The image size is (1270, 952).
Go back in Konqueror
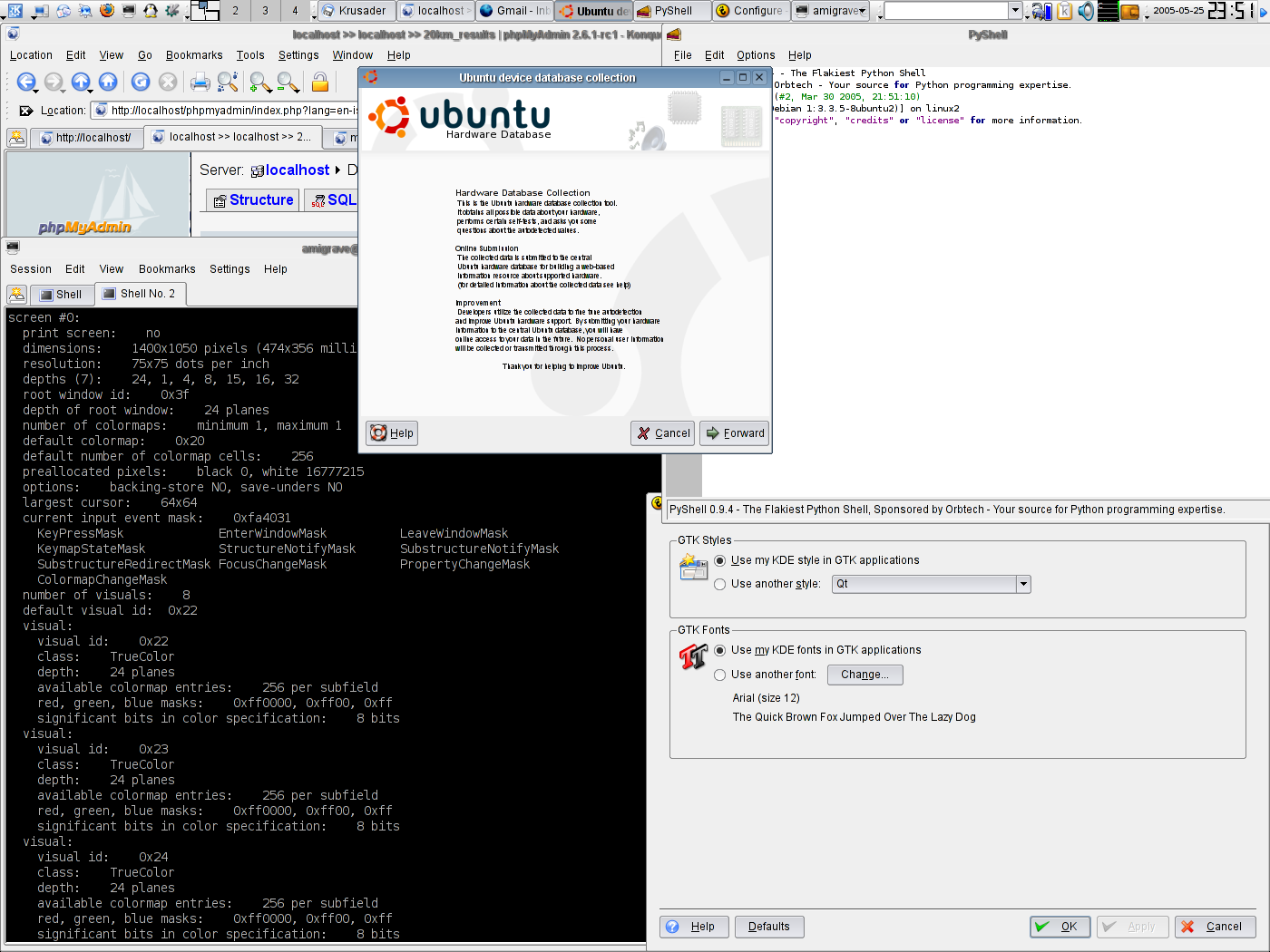[x=26, y=83]
